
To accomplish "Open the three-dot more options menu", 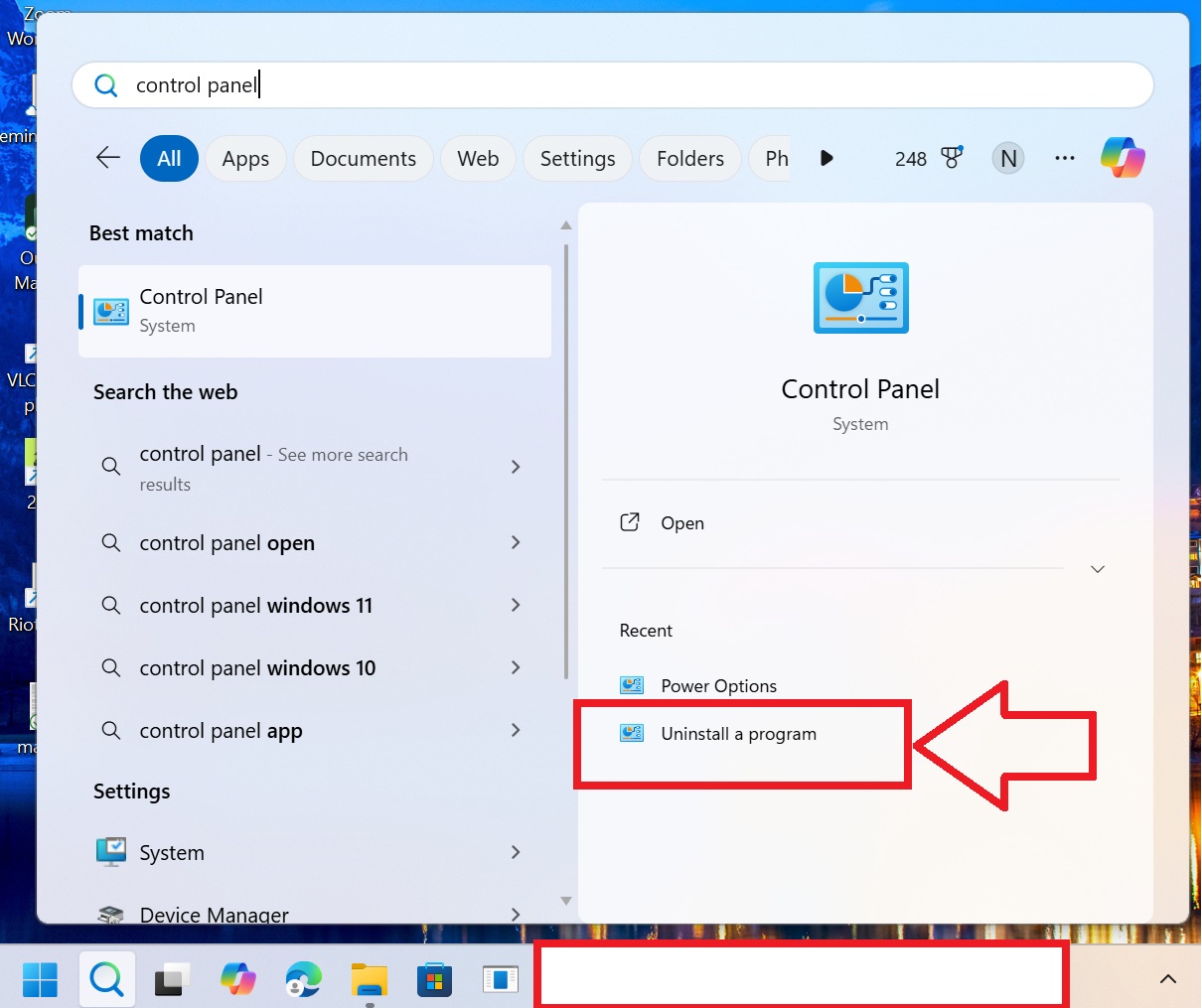I will pyautogui.click(x=1065, y=158).
